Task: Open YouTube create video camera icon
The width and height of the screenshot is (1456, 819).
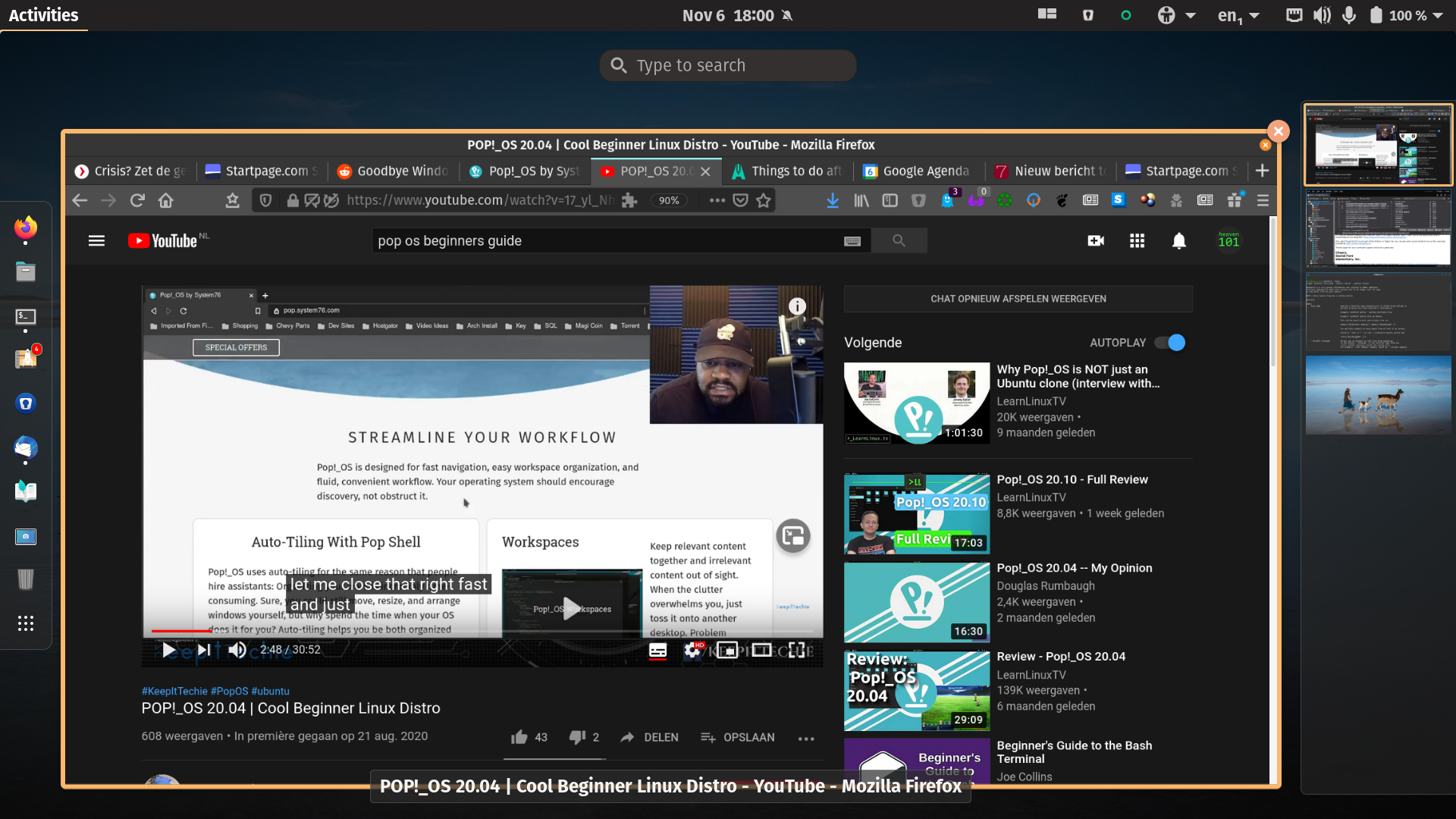Action: coord(1096,240)
